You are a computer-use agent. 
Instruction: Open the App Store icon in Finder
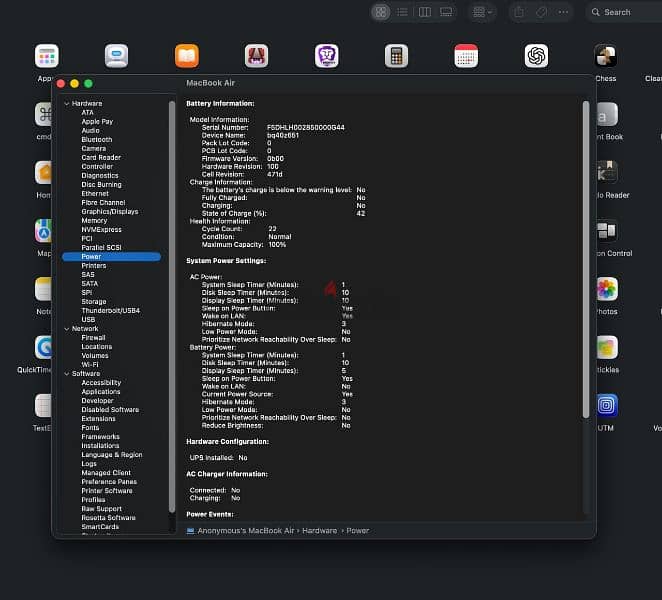46,56
